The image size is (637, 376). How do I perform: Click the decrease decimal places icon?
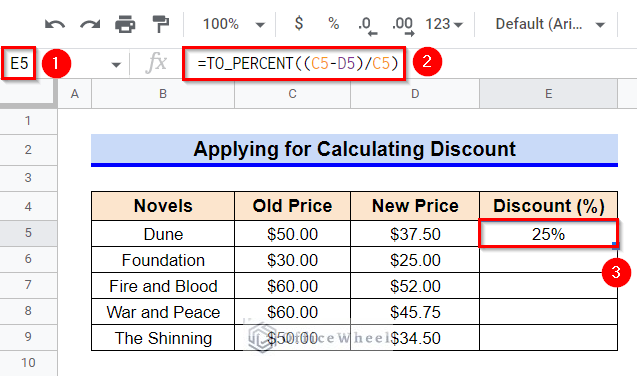coord(367,25)
